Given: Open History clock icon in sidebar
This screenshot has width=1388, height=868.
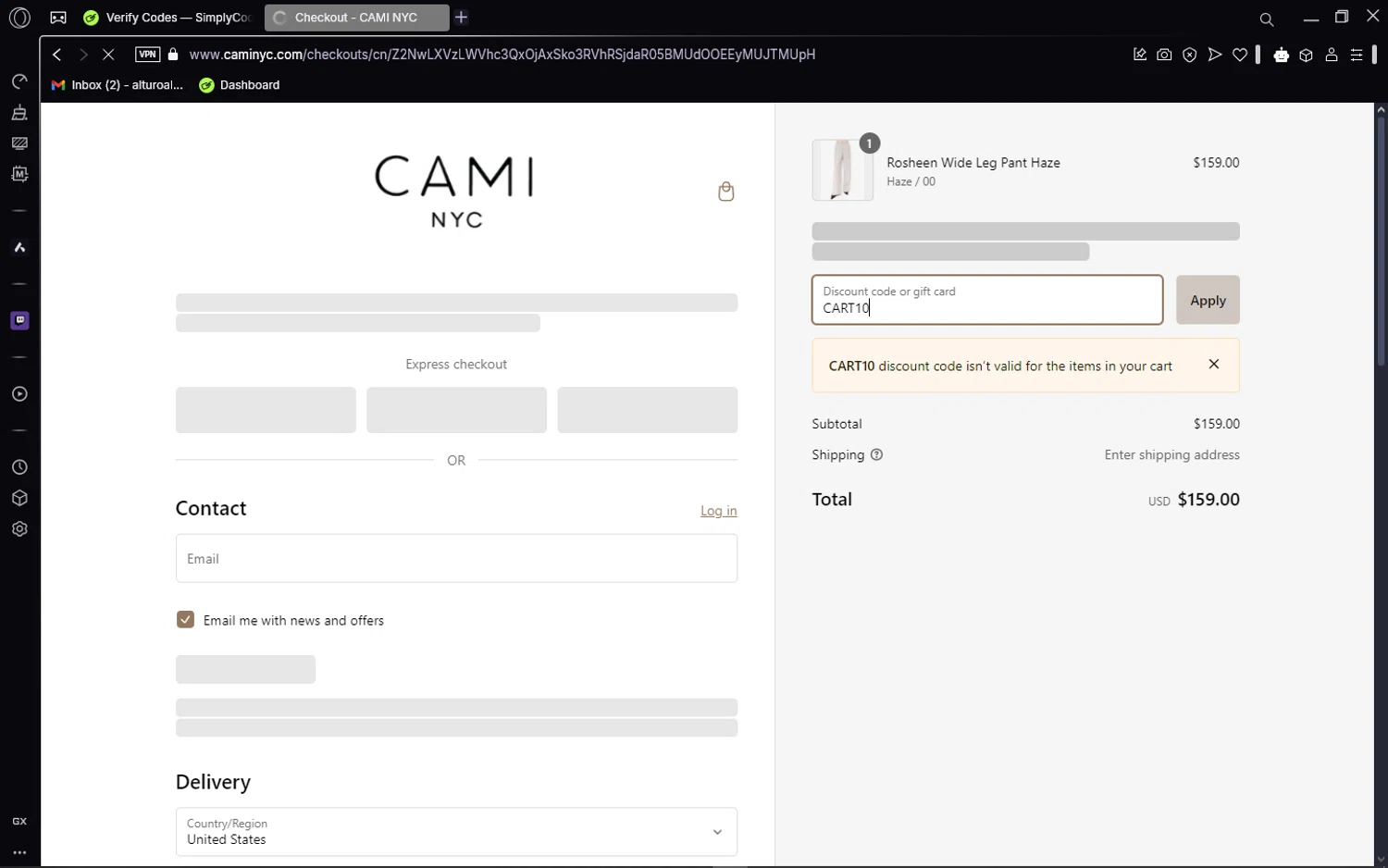Looking at the screenshot, I should pos(19,467).
